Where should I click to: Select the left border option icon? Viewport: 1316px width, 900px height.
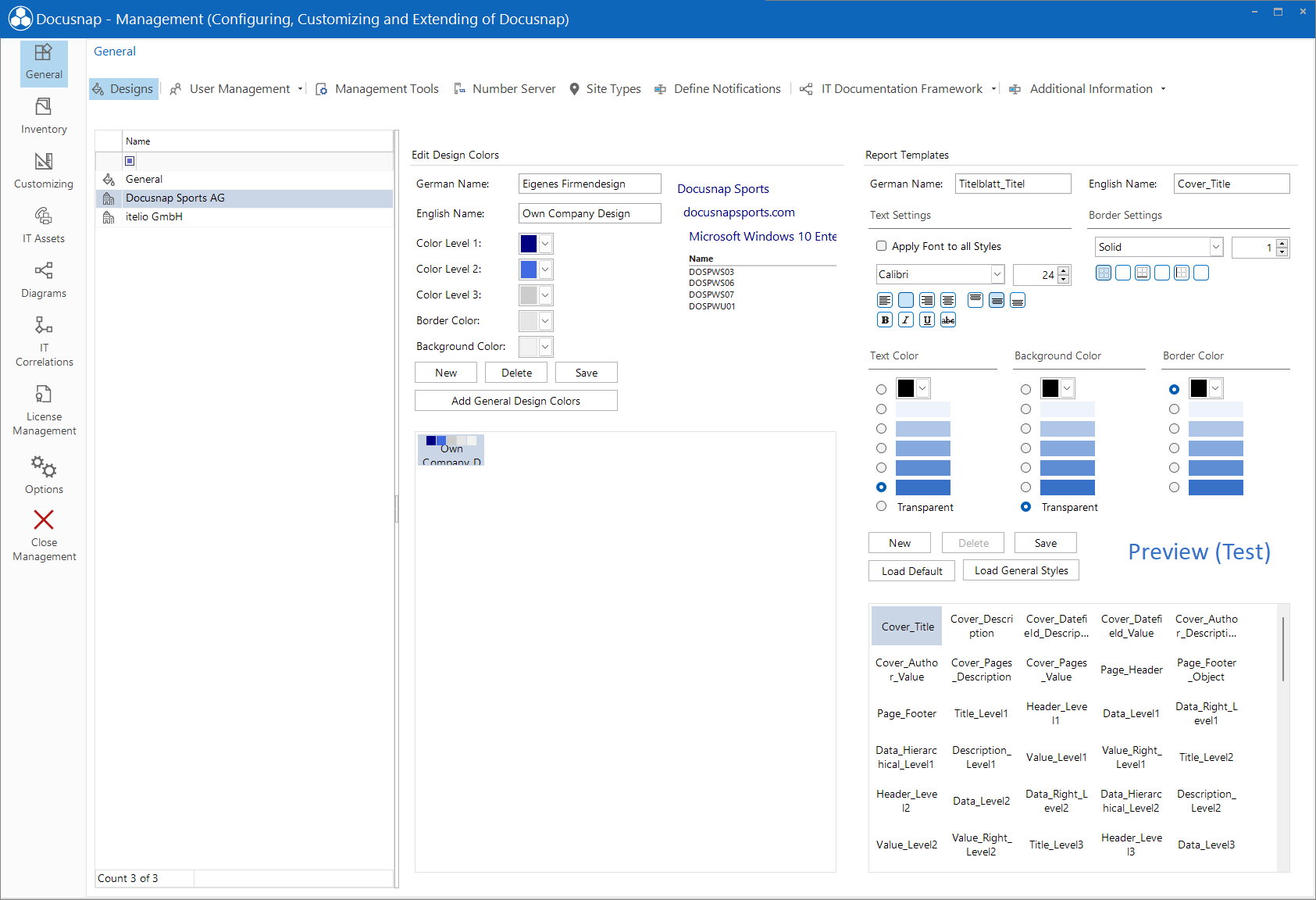point(1182,273)
